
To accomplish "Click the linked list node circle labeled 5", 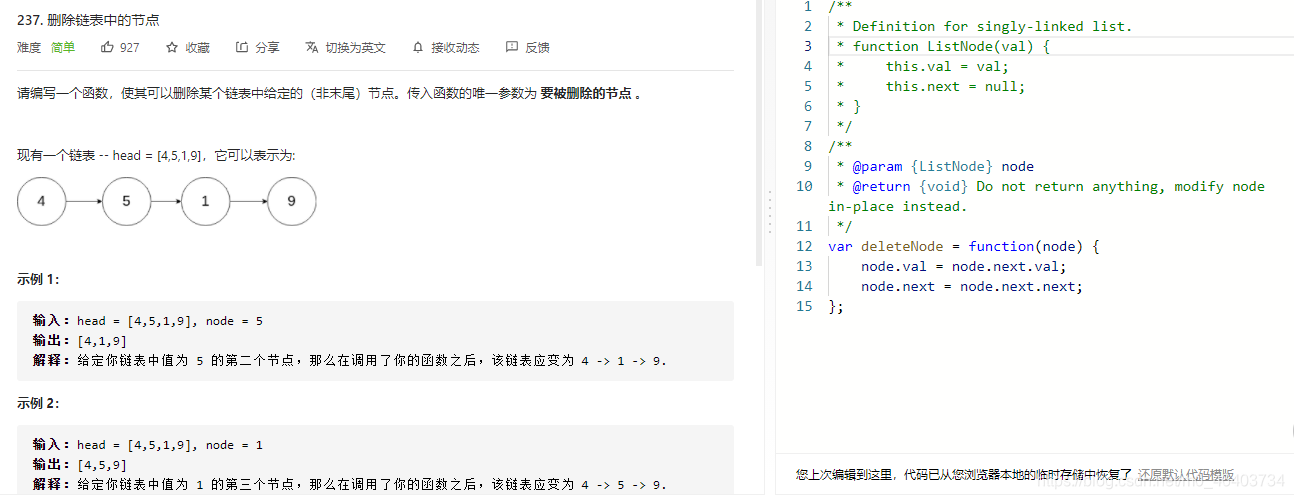I will (126, 201).
